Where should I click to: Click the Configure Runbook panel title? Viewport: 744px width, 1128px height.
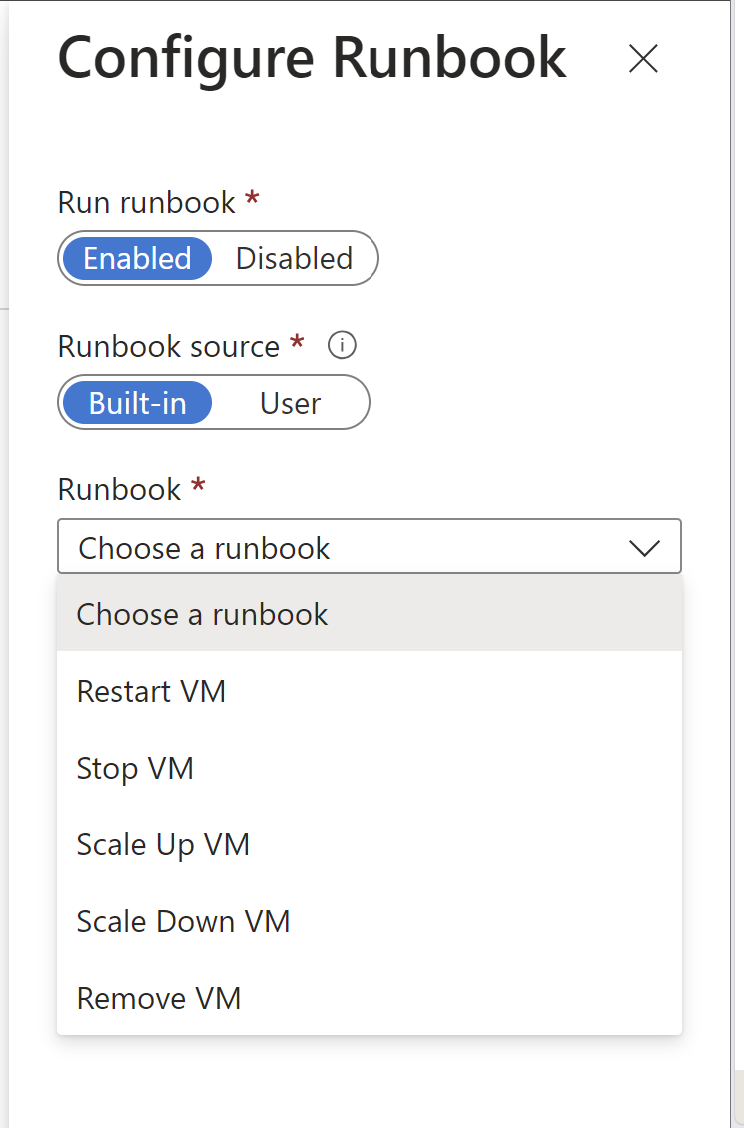coord(312,58)
